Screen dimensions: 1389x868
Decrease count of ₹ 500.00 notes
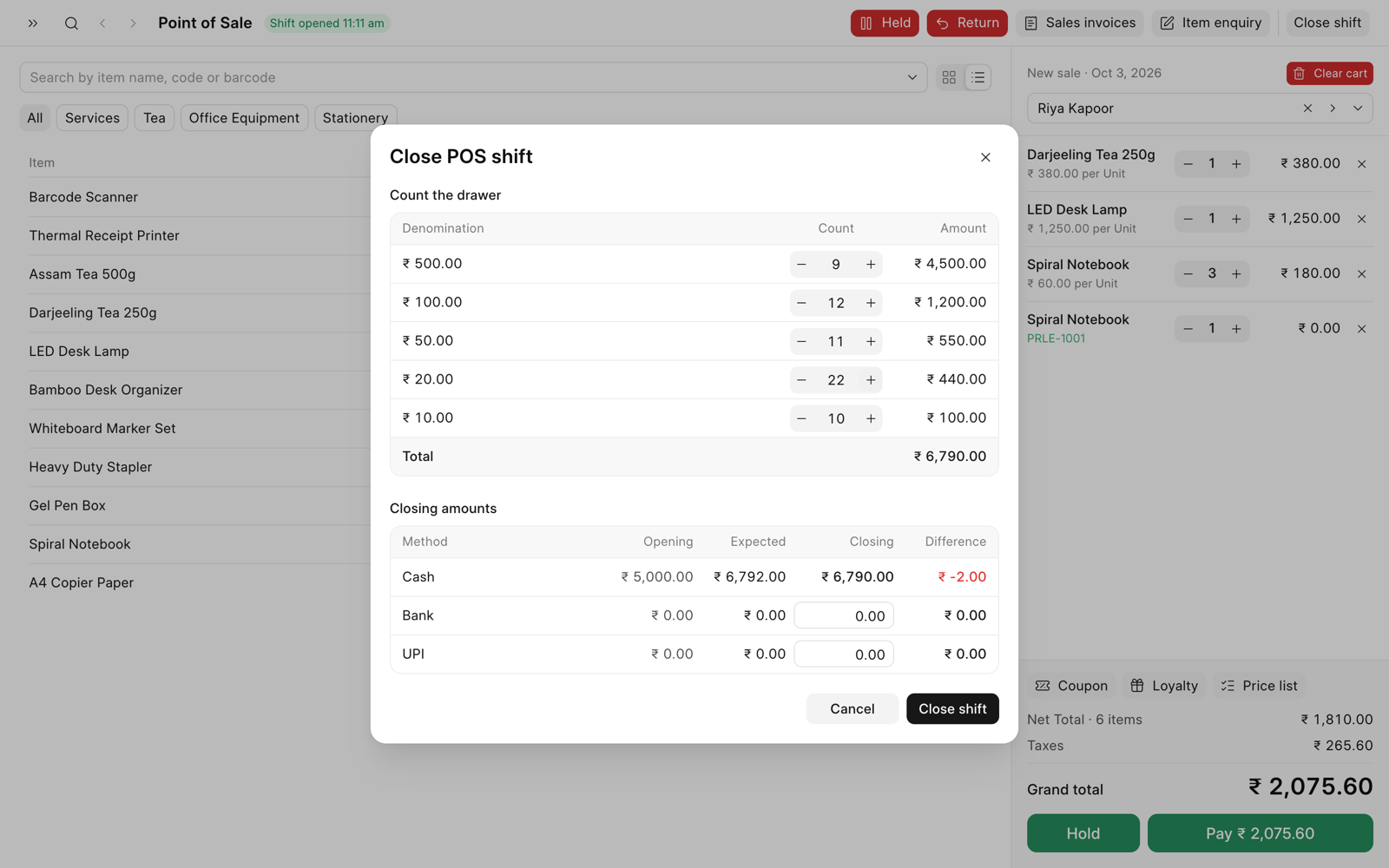point(801,264)
